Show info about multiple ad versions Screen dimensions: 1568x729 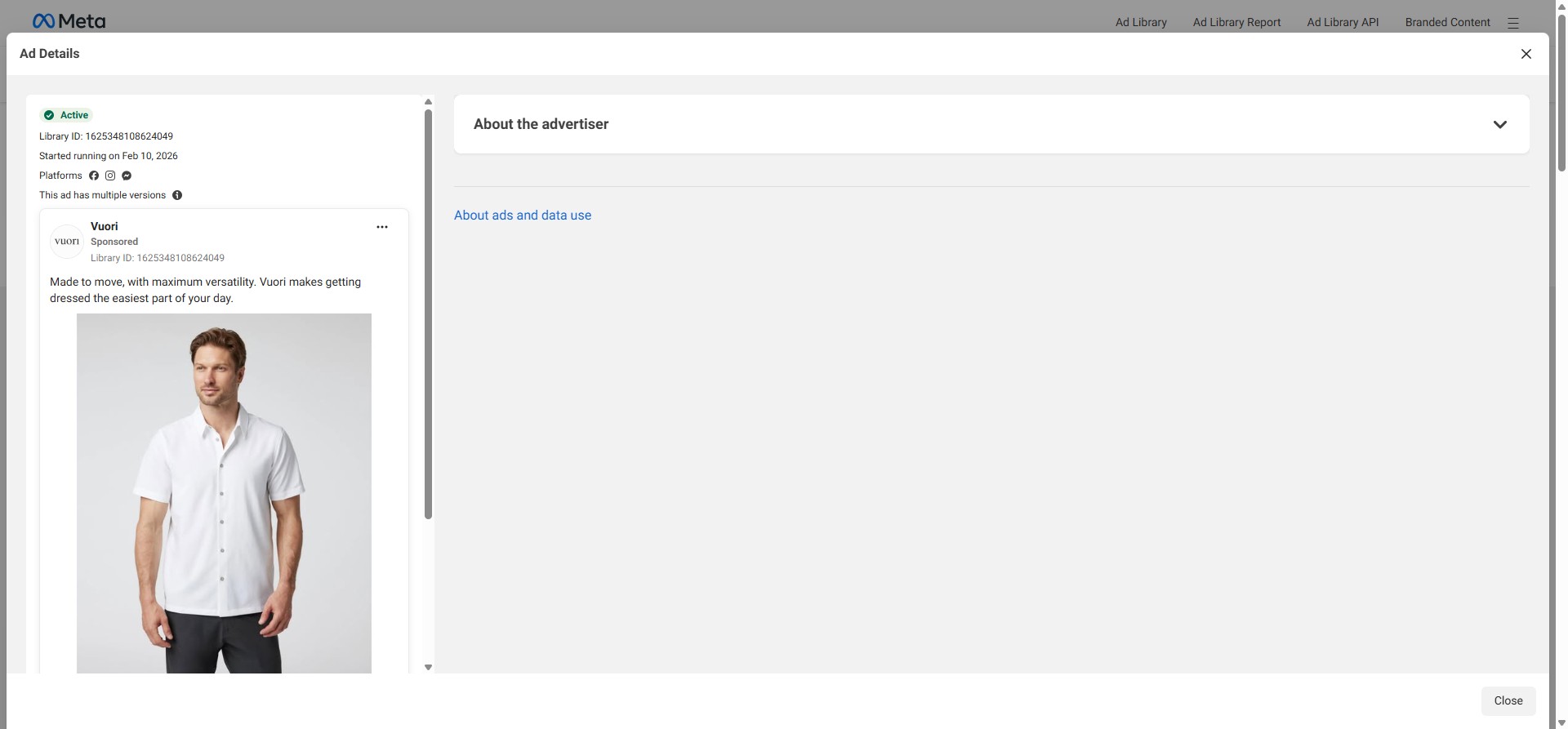[177, 195]
